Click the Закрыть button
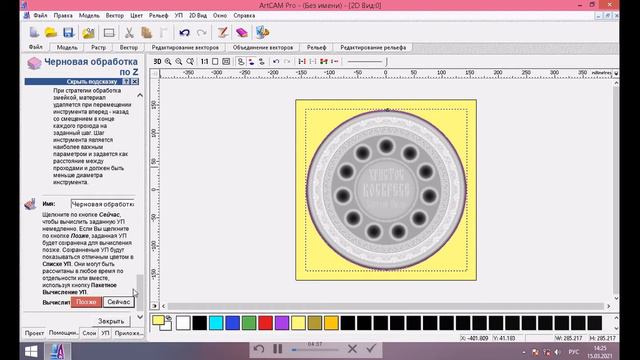 [x=111, y=321]
